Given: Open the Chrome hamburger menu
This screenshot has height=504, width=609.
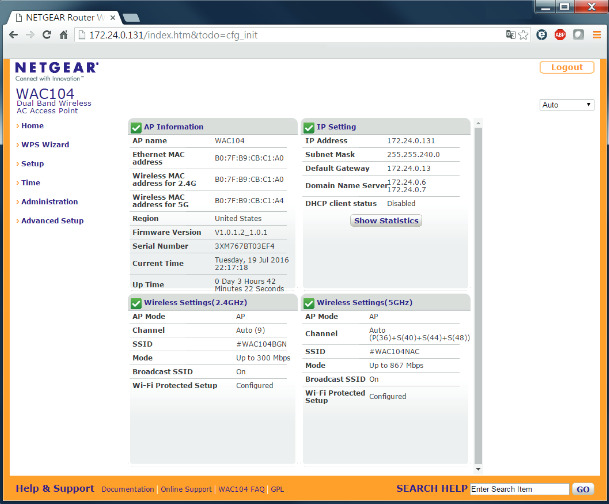Looking at the screenshot, I should tap(597, 35).
